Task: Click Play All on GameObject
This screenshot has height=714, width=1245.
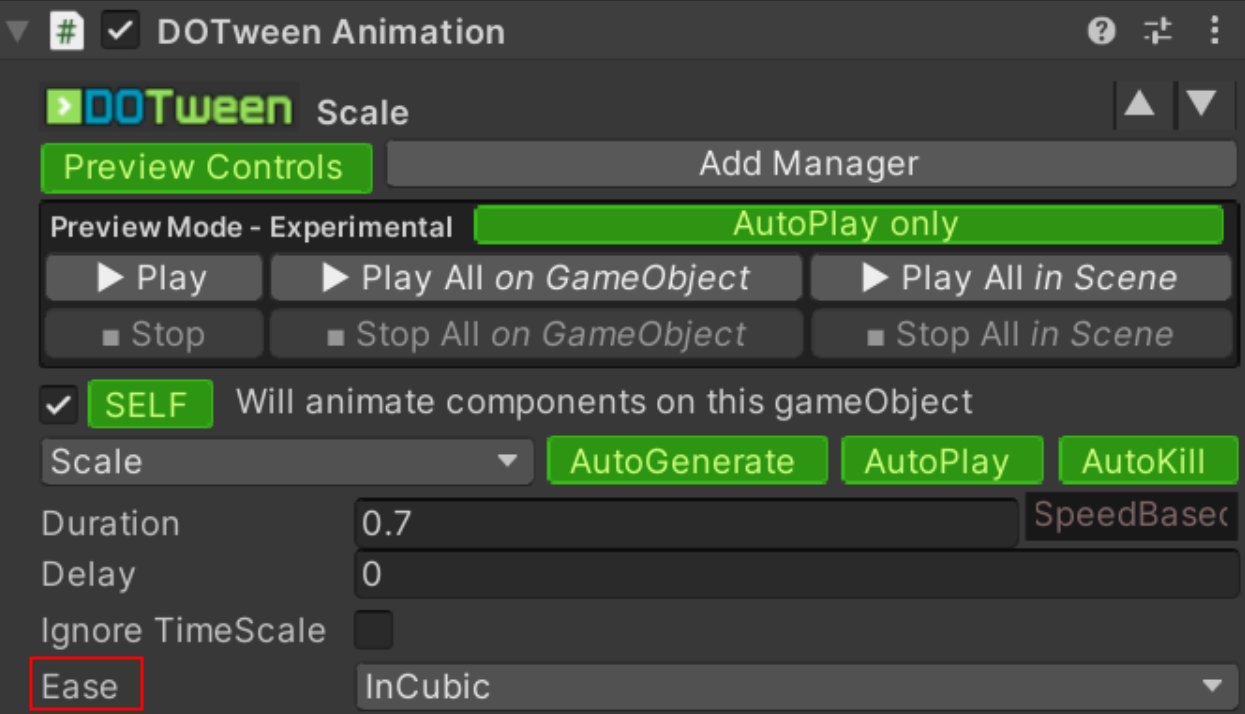Action: coord(536,278)
